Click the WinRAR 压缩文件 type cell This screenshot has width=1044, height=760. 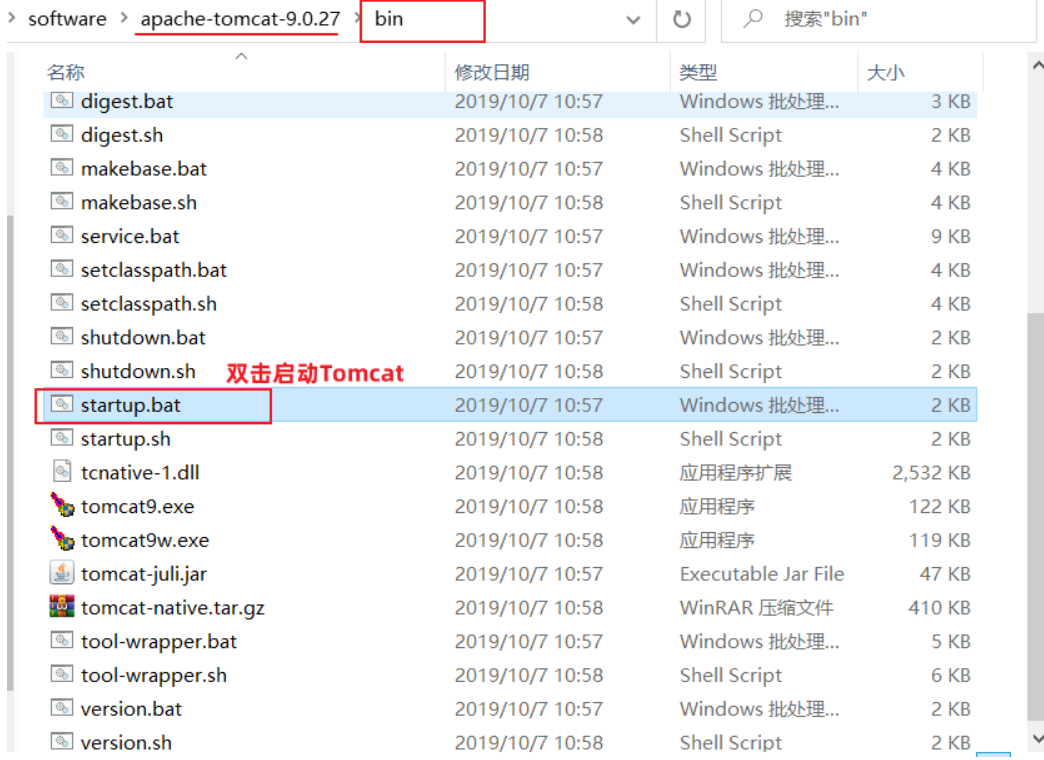tap(756, 607)
